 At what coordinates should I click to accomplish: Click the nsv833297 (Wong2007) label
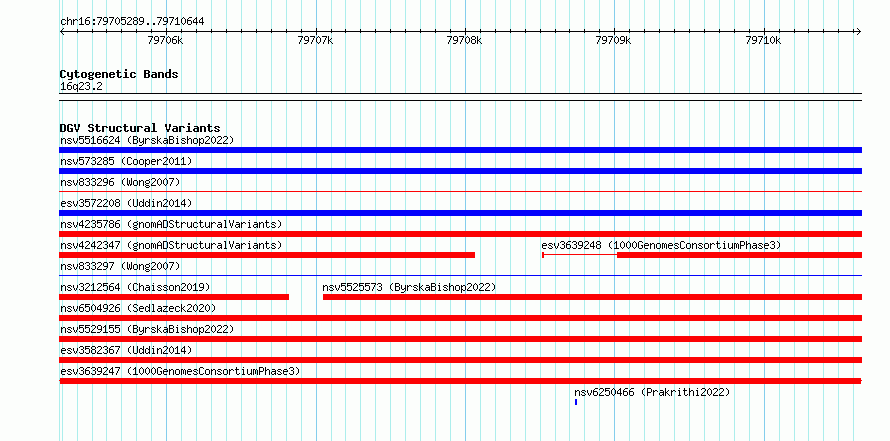(x=120, y=266)
